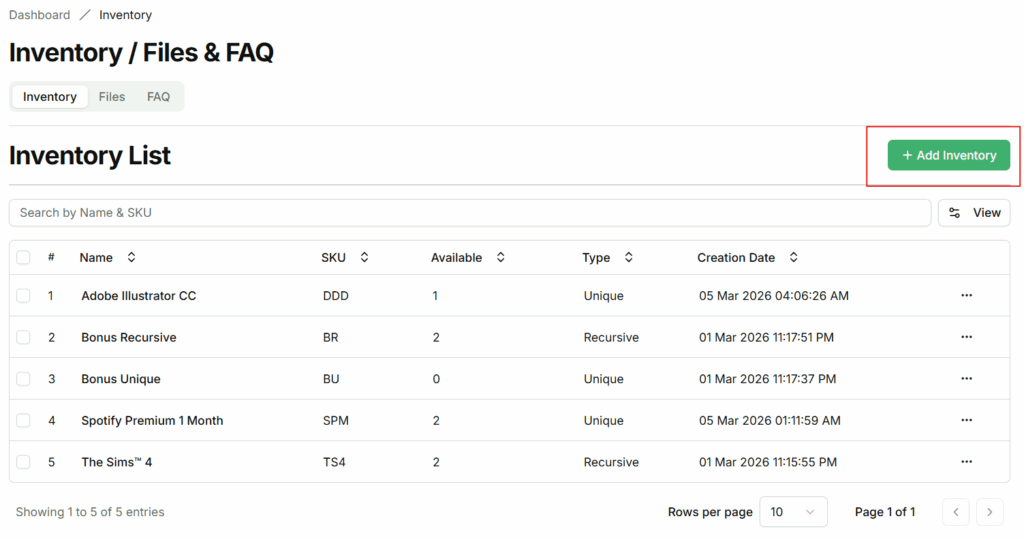Go to Dashboard breadcrumb link
This screenshot has height=540, width=1024.
(40, 15)
